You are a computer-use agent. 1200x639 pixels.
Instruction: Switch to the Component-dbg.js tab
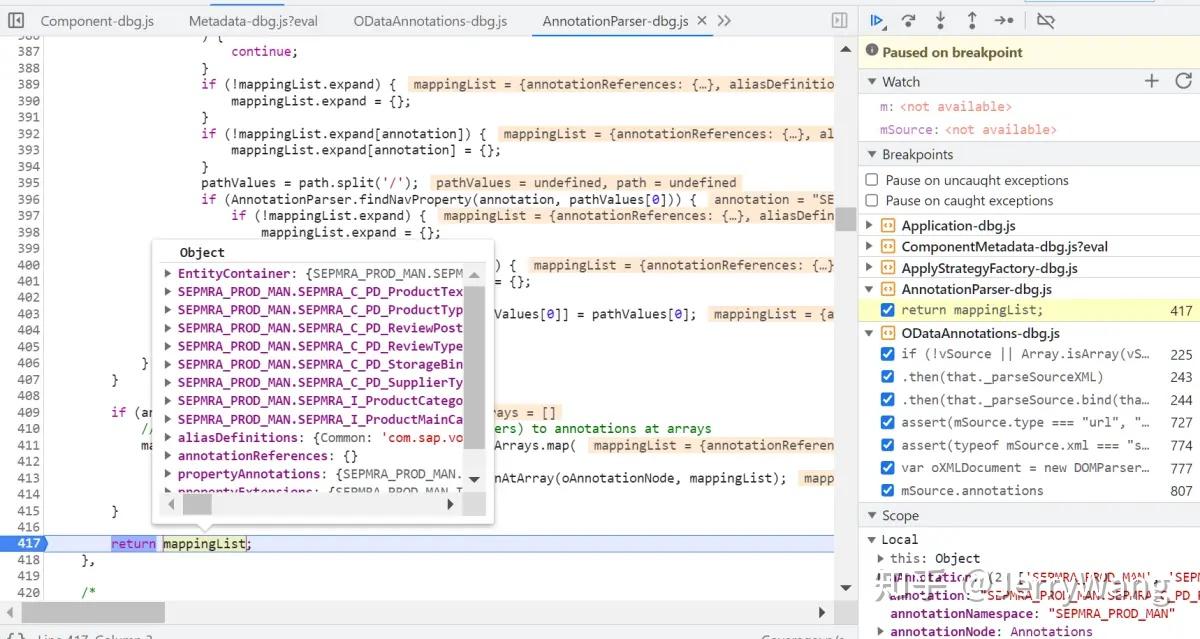[x=97, y=20]
